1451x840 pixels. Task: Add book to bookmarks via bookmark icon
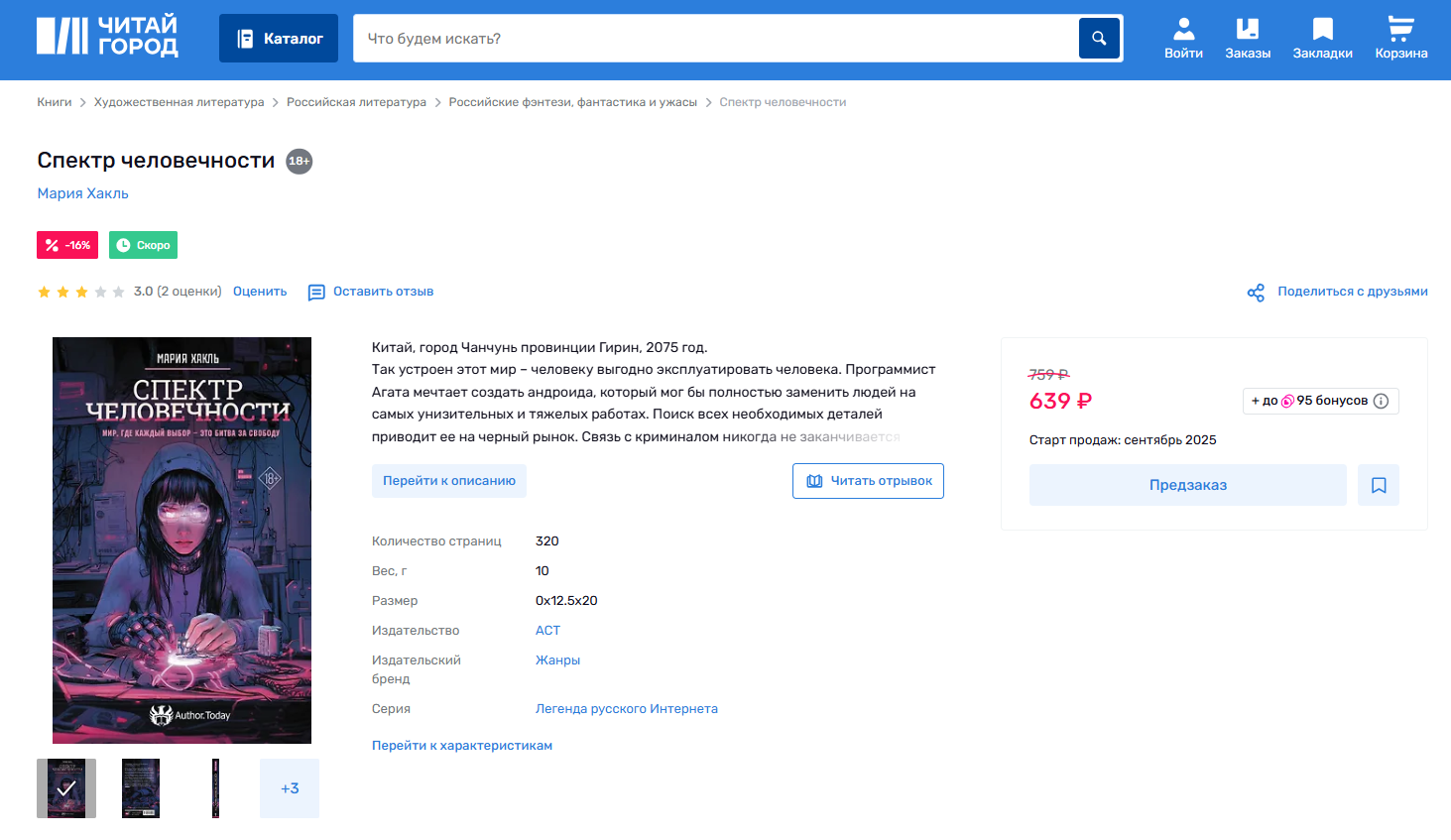coord(1379,485)
